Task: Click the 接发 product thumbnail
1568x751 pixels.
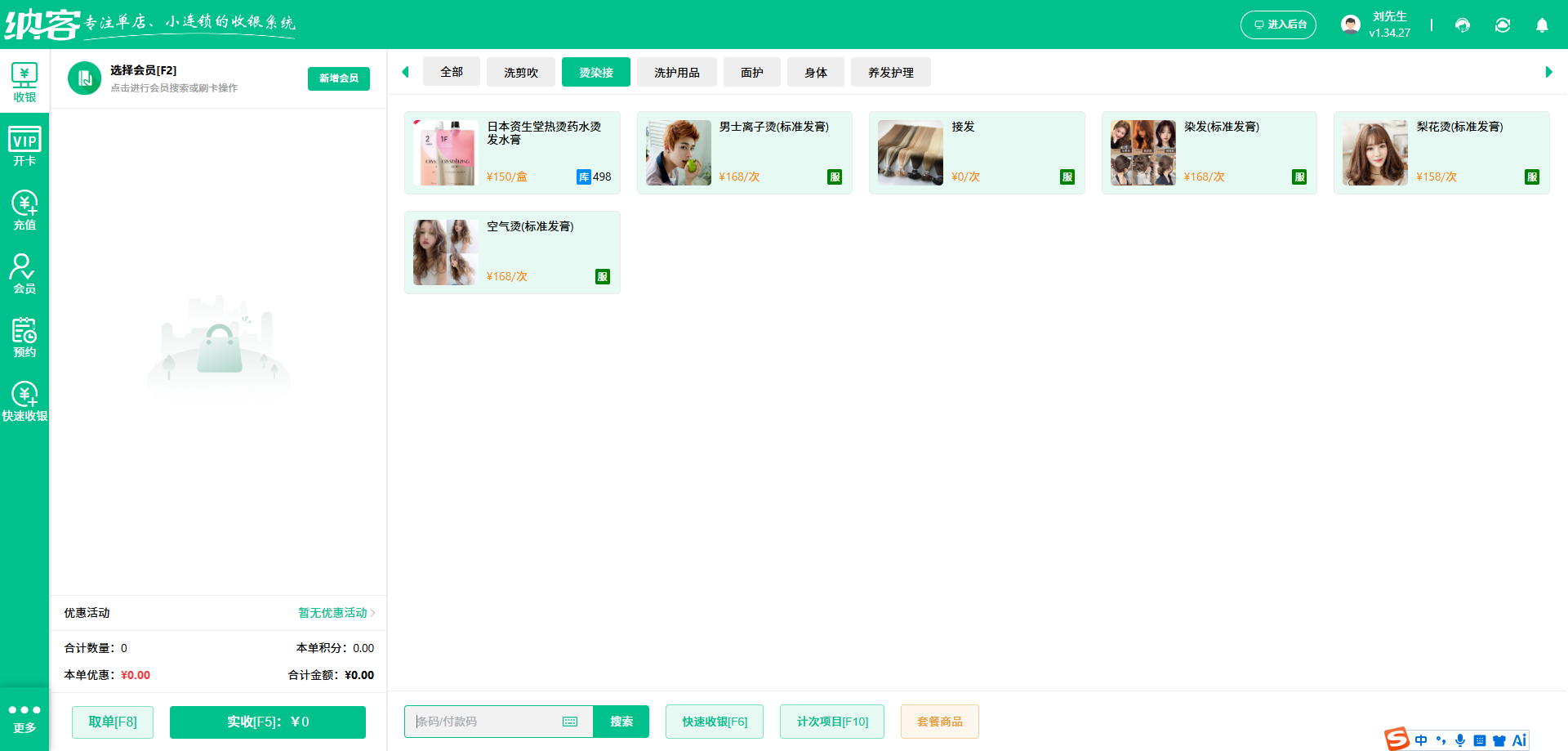Action: pyautogui.click(x=910, y=153)
